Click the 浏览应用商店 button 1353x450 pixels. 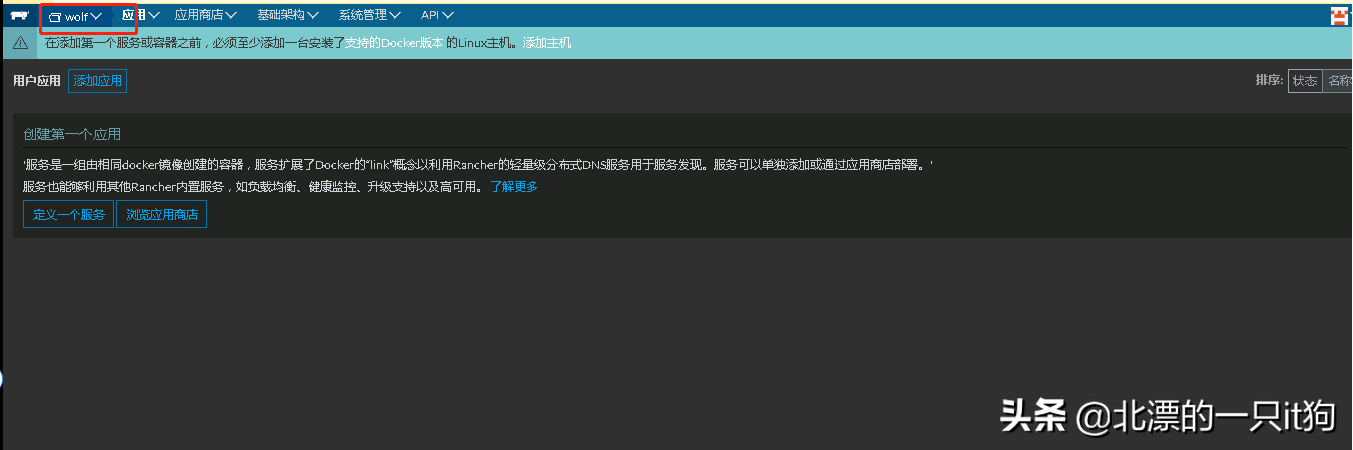click(162, 214)
